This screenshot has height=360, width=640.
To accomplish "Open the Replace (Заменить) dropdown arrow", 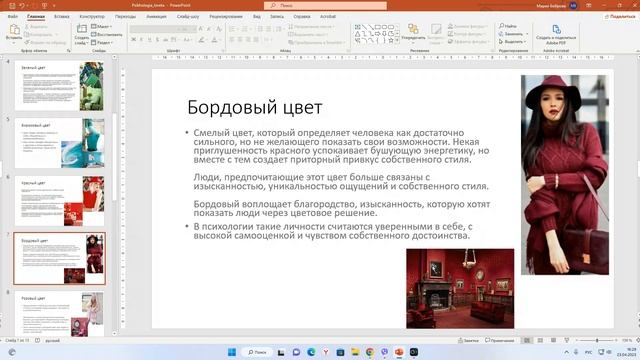I will (527, 34).
